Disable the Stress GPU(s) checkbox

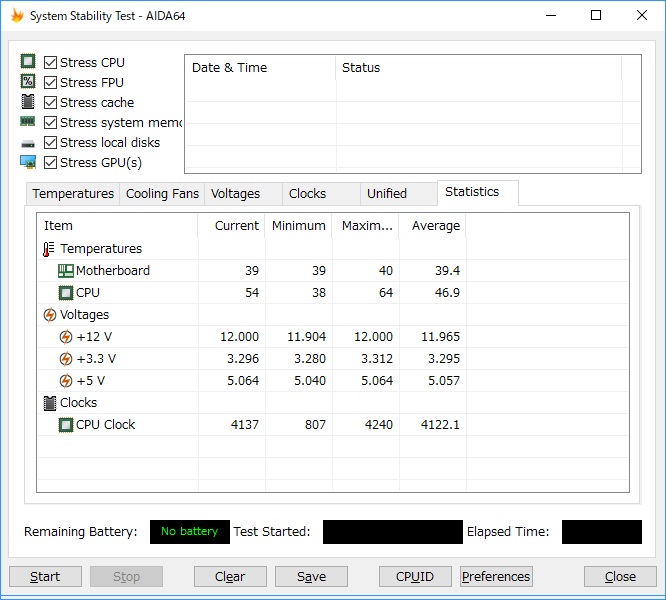(51, 162)
